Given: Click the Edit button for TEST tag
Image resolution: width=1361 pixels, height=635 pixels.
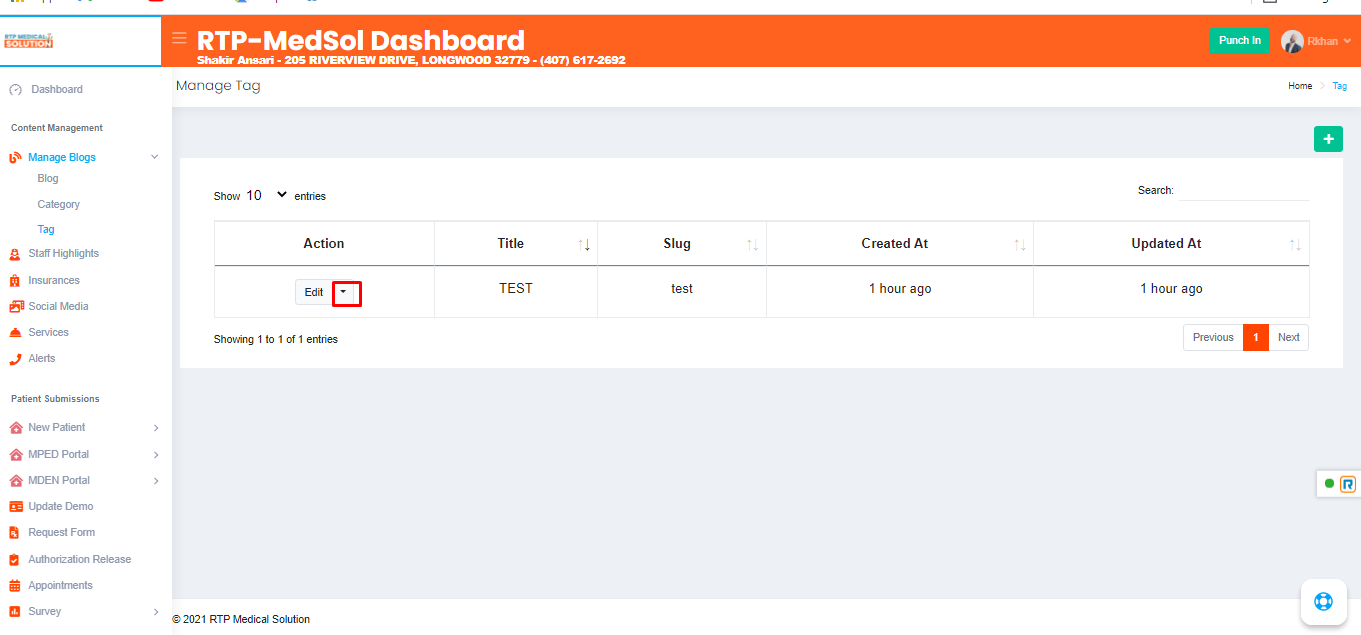Looking at the screenshot, I should pos(314,292).
